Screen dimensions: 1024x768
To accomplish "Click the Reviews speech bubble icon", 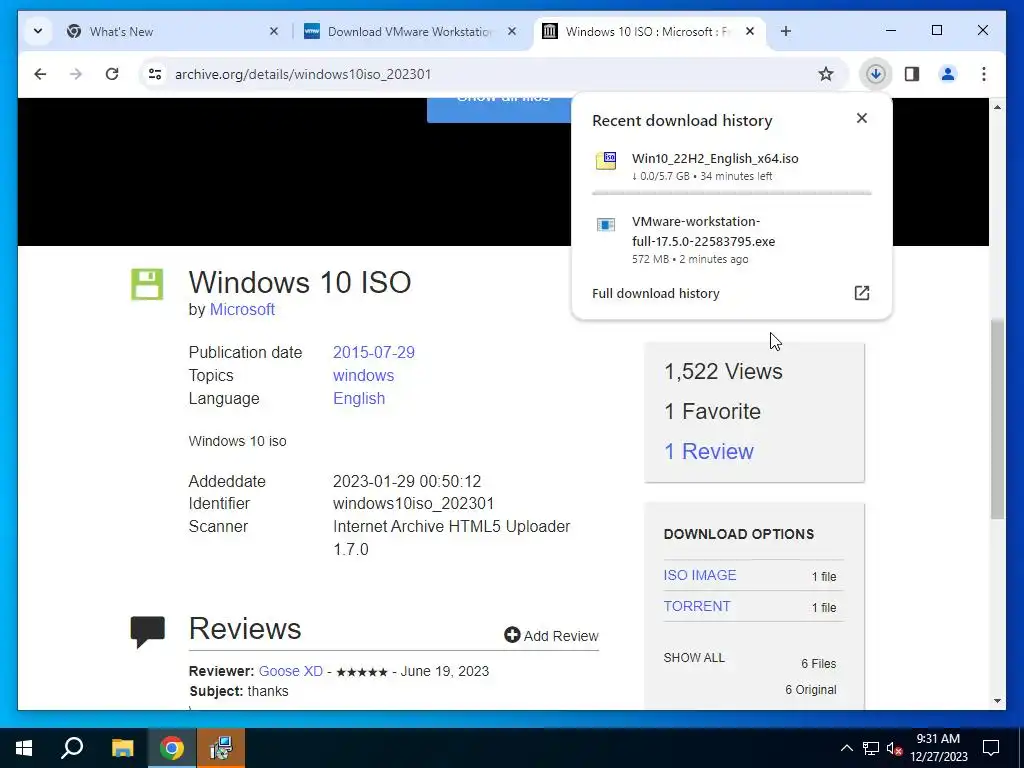I will coord(148,632).
